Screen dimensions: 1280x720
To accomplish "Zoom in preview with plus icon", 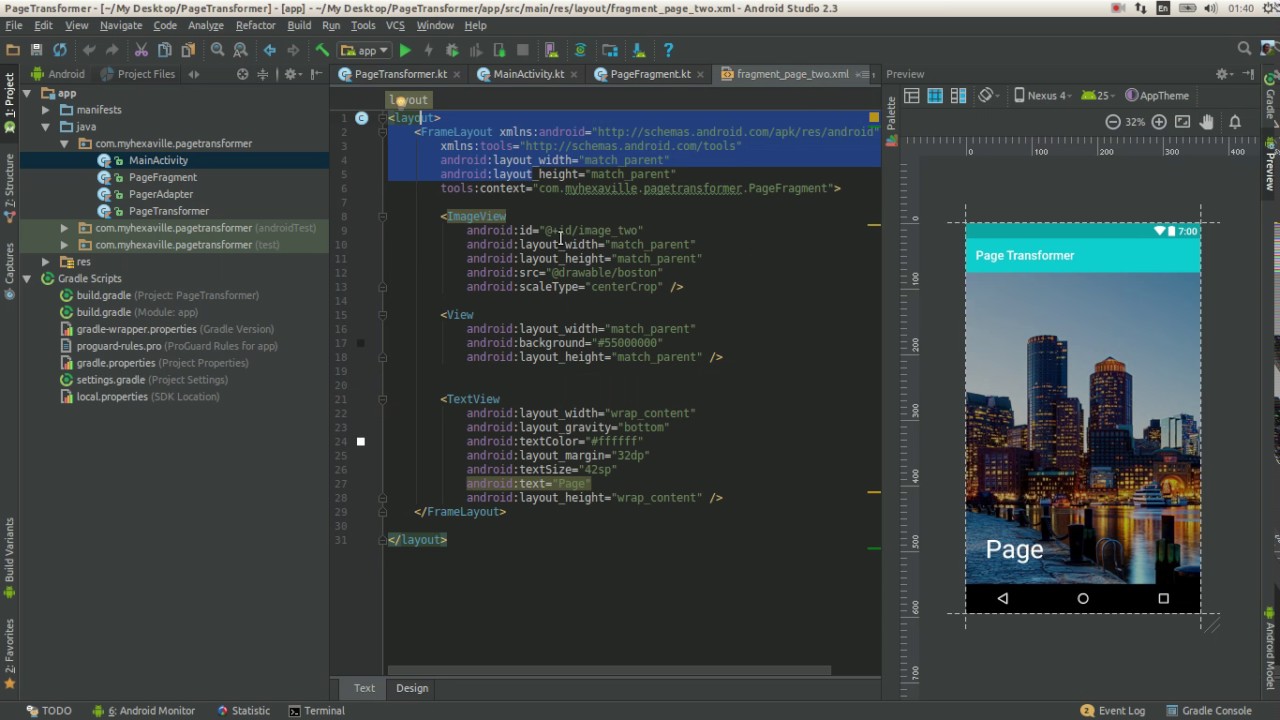I will tap(1159, 122).
